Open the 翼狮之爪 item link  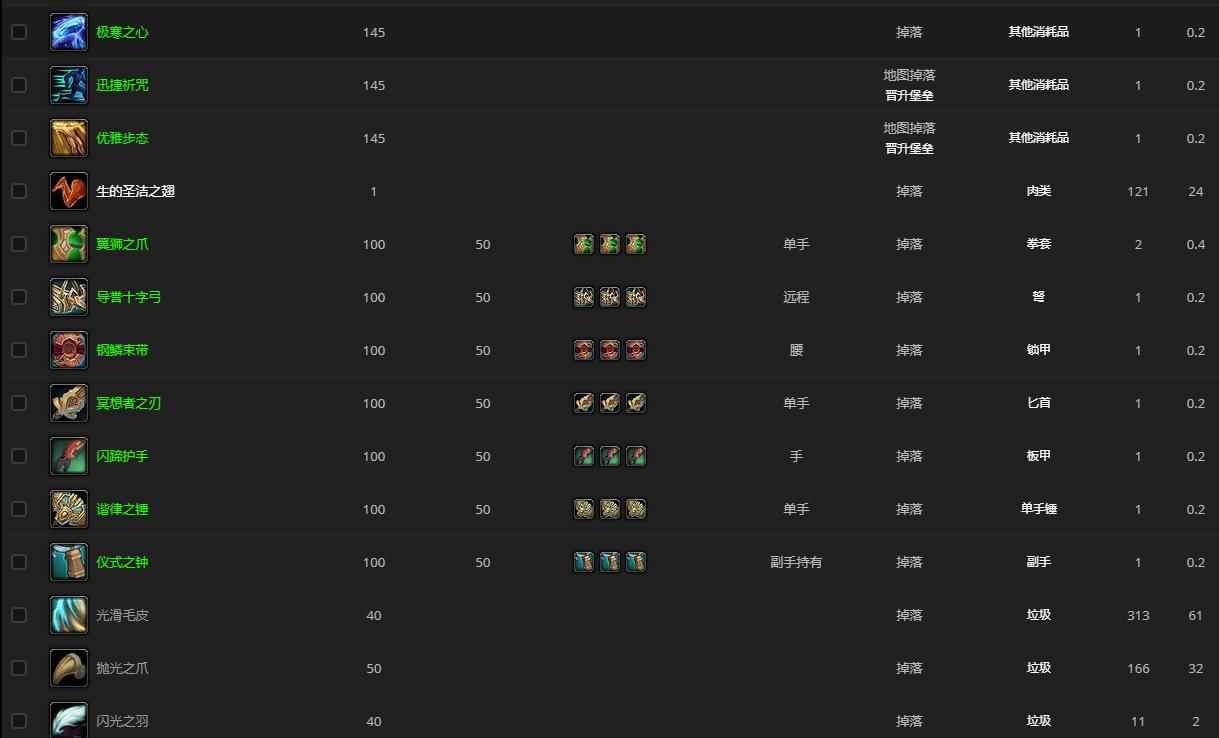(122, 244)
